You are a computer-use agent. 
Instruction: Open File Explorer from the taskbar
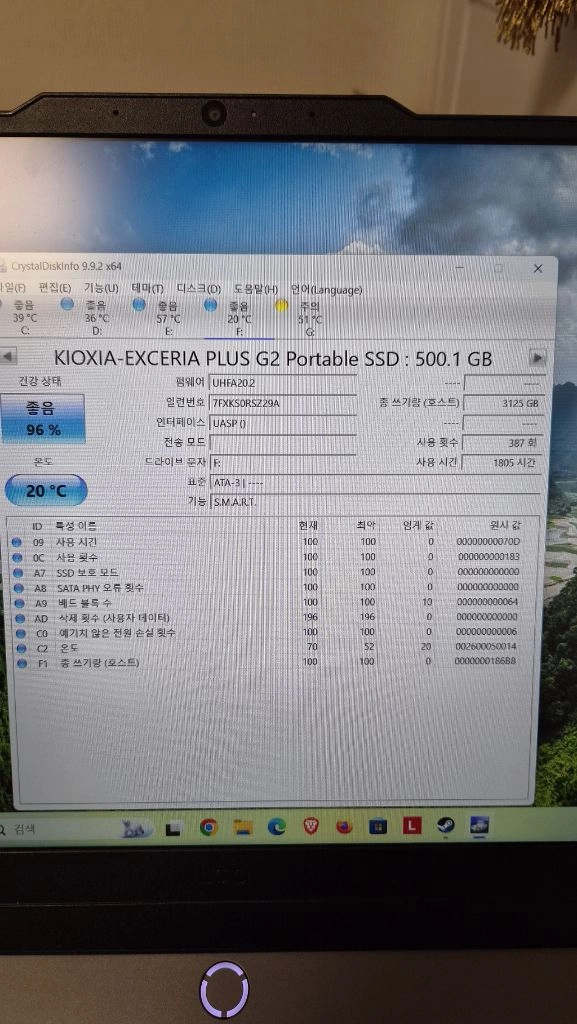coord(243,827)
